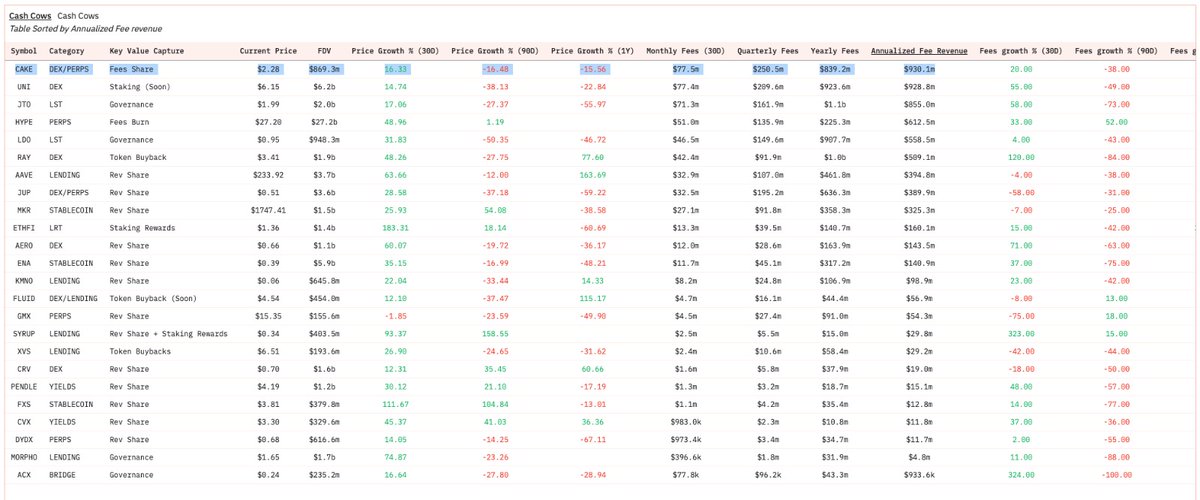Viewport: 1200px width, 500px height.
Task: Open the underlined Cash Cows title link
Action: coord(28,16)
